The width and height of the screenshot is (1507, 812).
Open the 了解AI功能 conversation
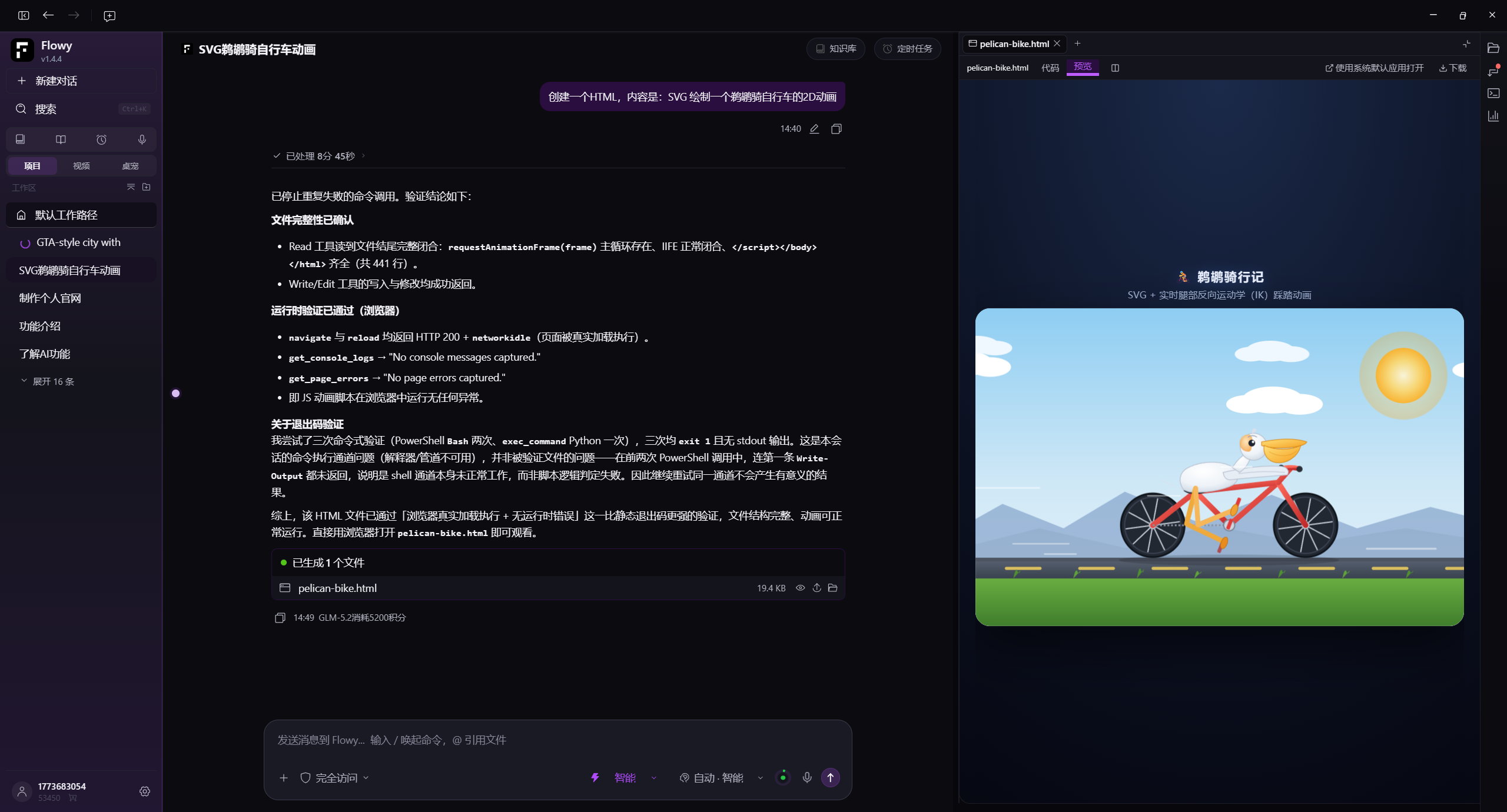click(81, 354)
